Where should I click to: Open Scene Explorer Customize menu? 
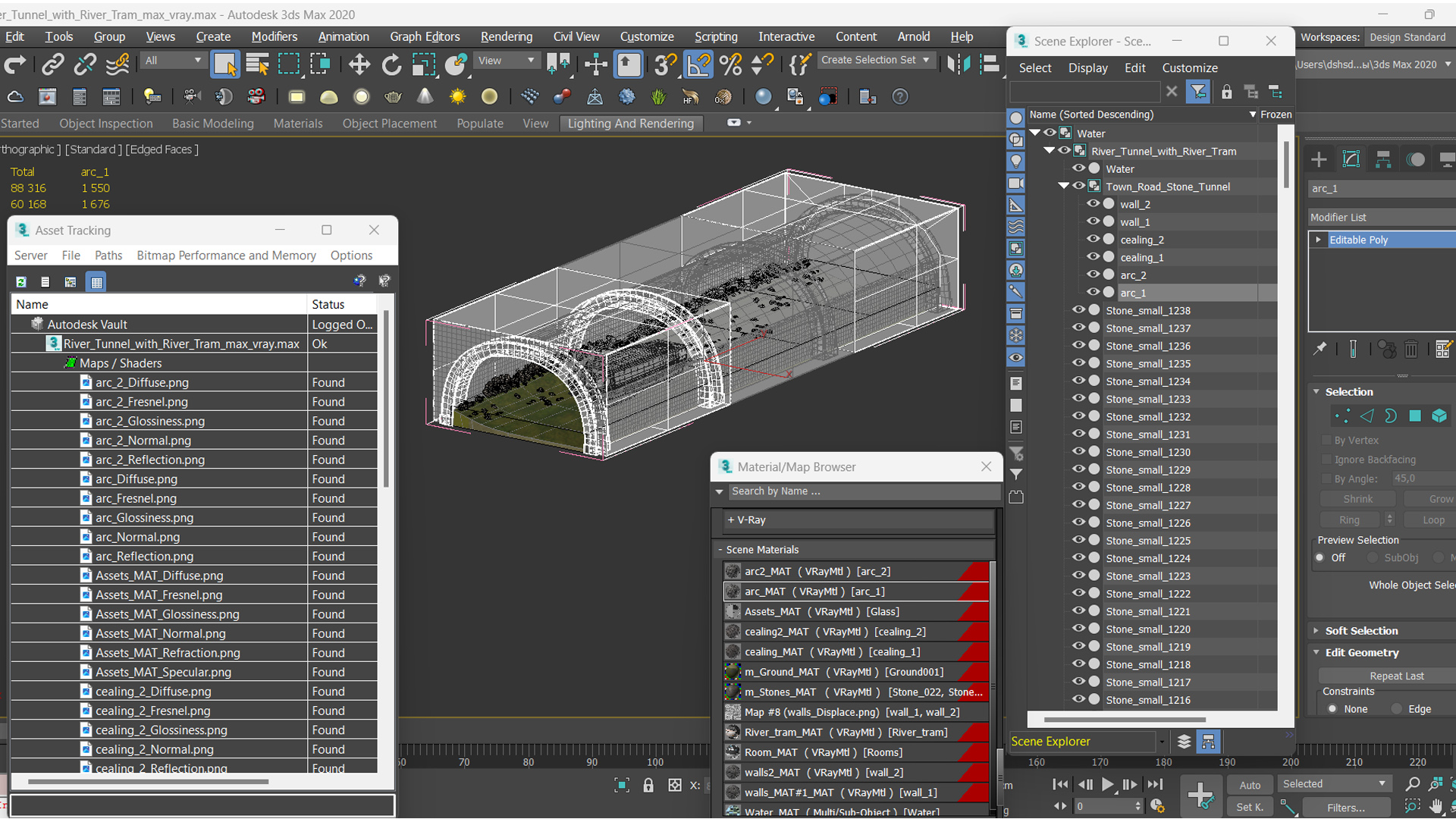[1190, 67]
